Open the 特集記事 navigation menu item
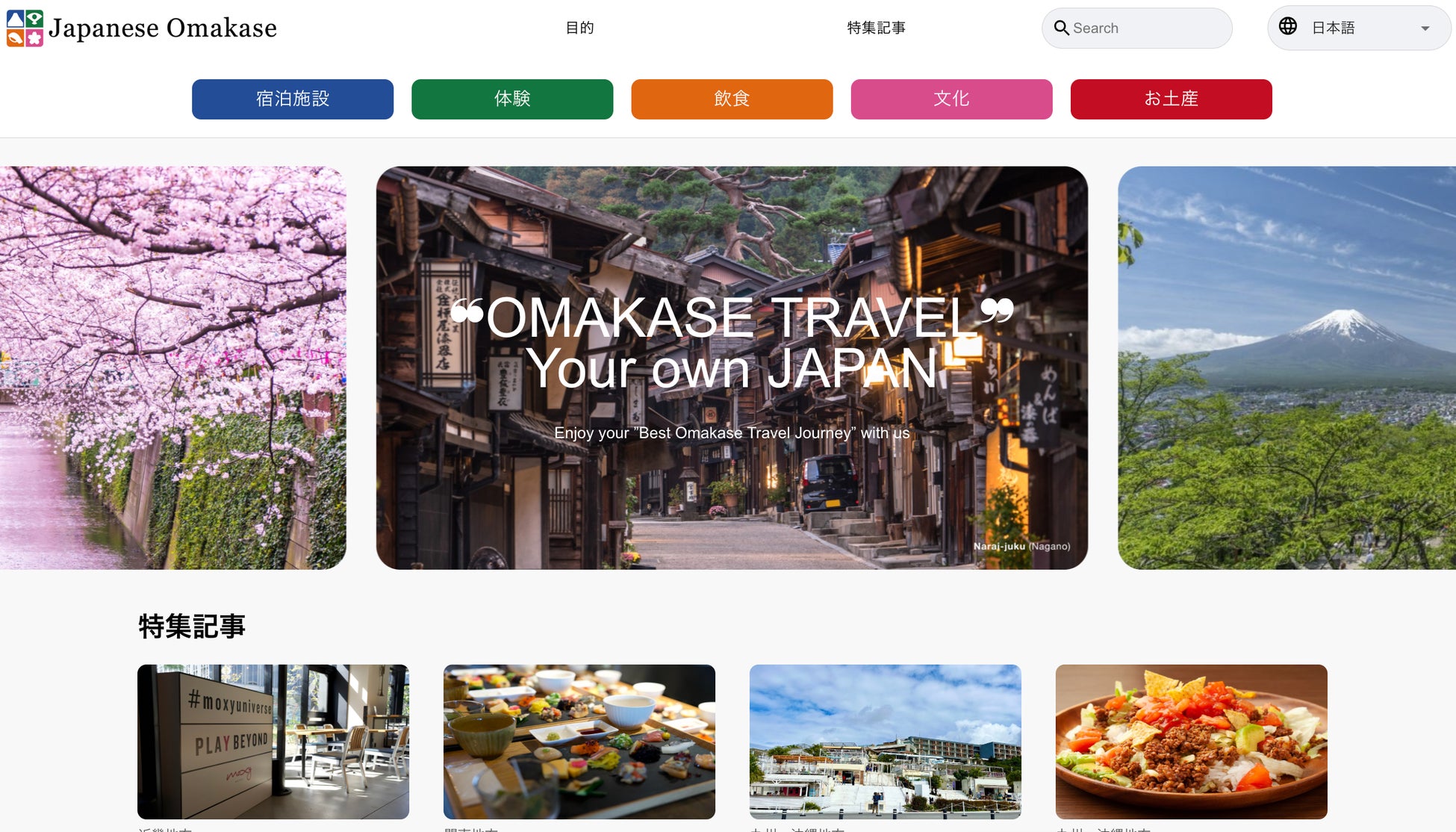Image resolution: width=1456 pixels, height=832 pixels. [876, 28]
